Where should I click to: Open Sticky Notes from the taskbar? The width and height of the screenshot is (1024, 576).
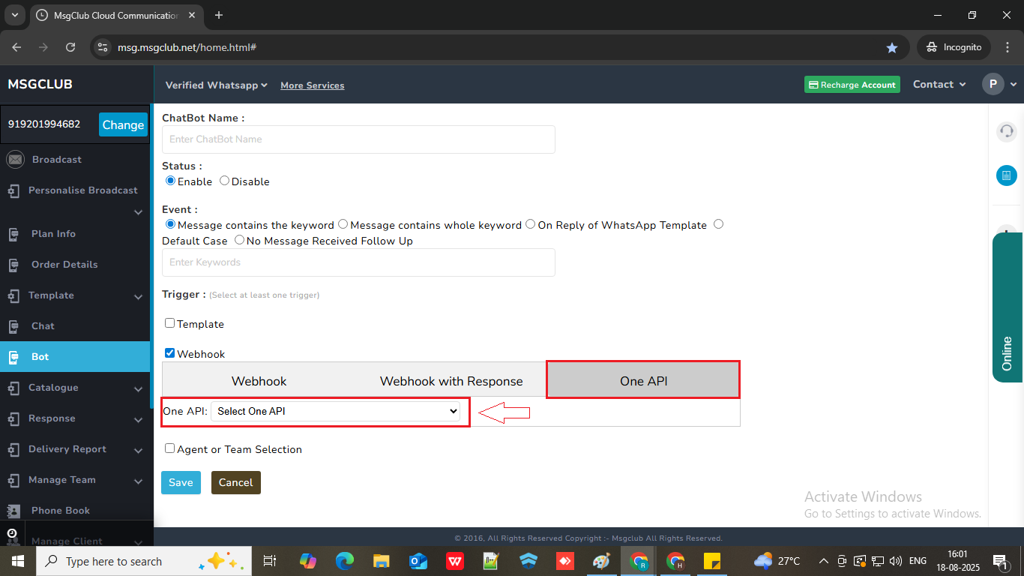click(x=712, y=561)
